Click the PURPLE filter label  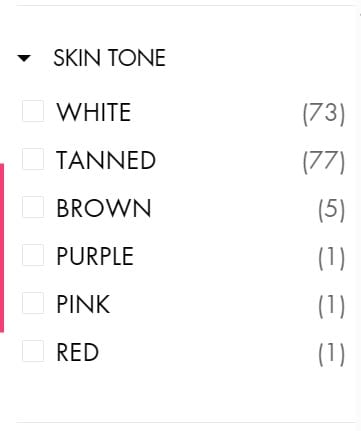click(x=95, y=256)
